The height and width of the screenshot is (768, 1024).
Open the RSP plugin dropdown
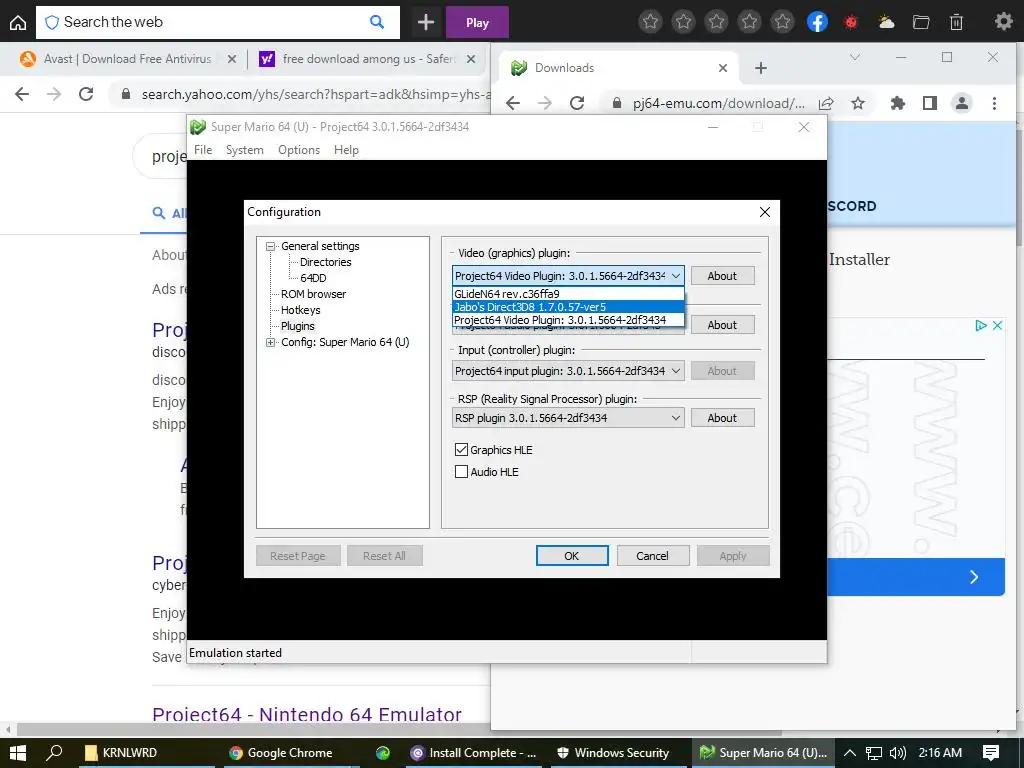[x=568, y=418]
